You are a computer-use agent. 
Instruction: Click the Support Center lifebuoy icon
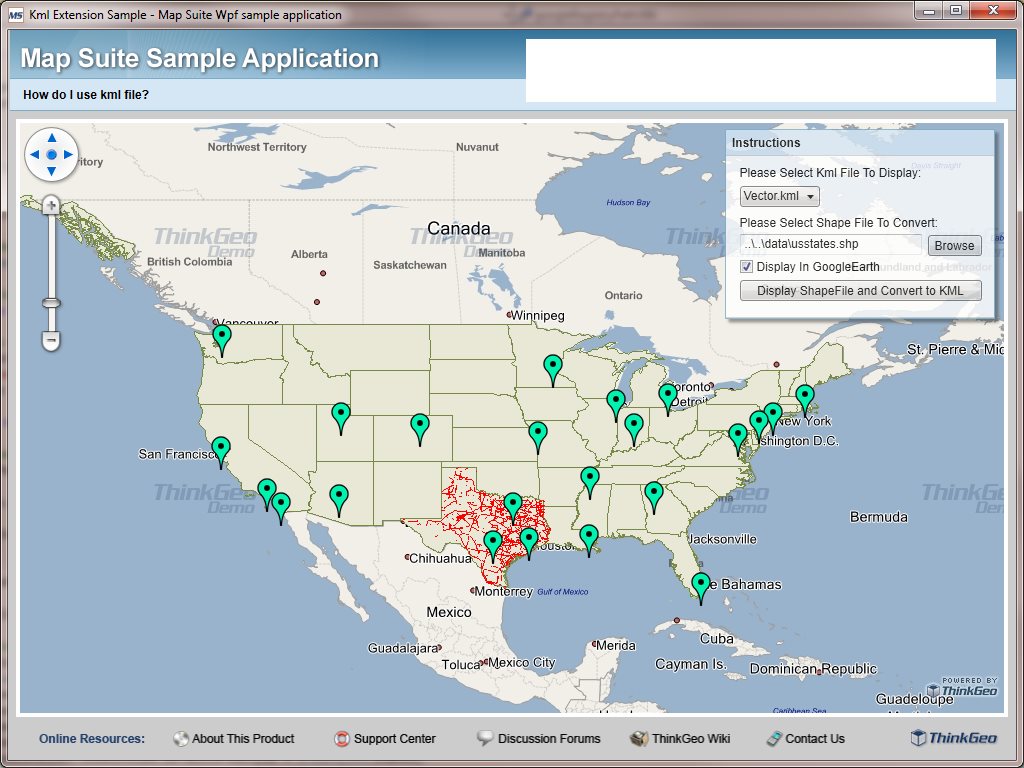(340, 738)
